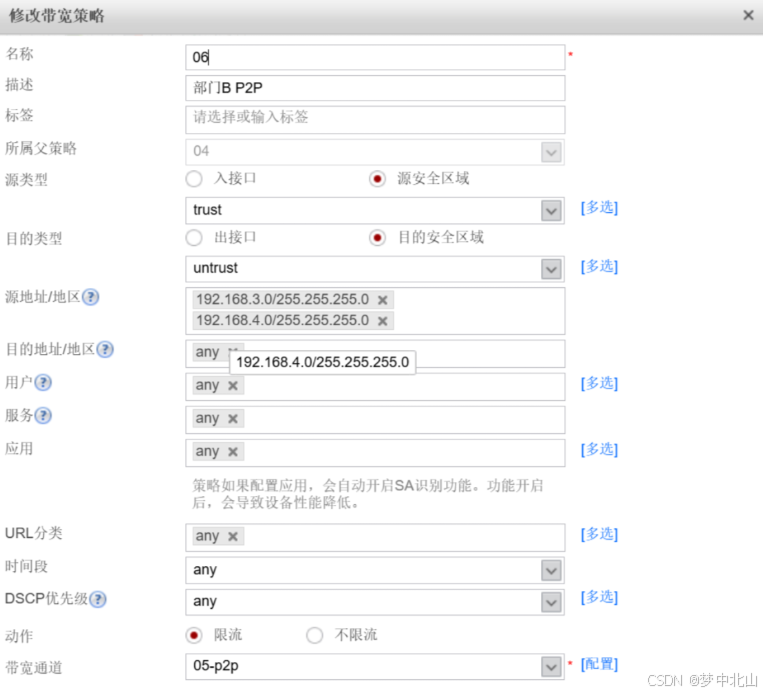Open help for 源地址/地区
766x694 pixels.
tap(90, 297)
